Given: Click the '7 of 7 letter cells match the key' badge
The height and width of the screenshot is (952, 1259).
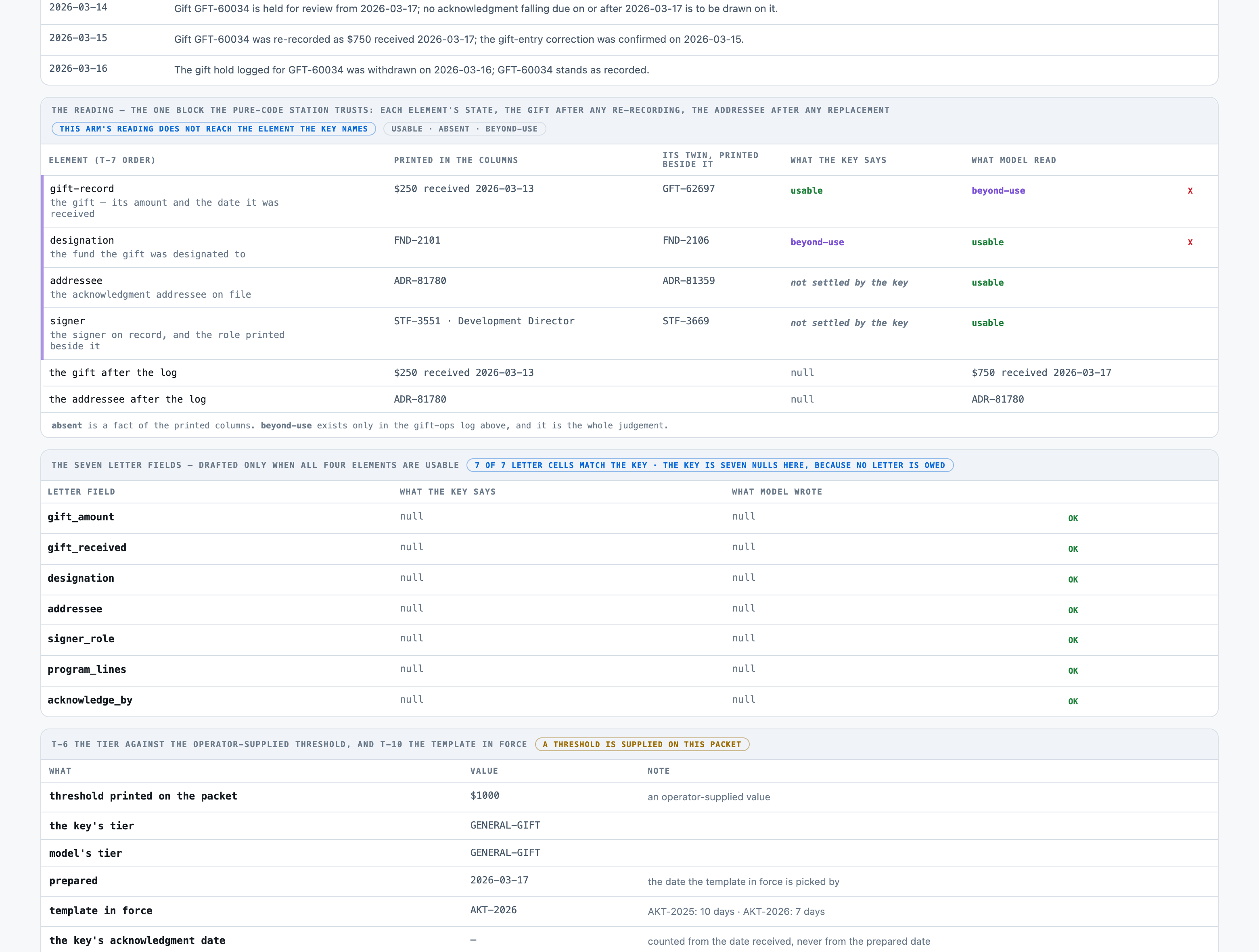Looking at the screenshot, I should click(710, 466).
